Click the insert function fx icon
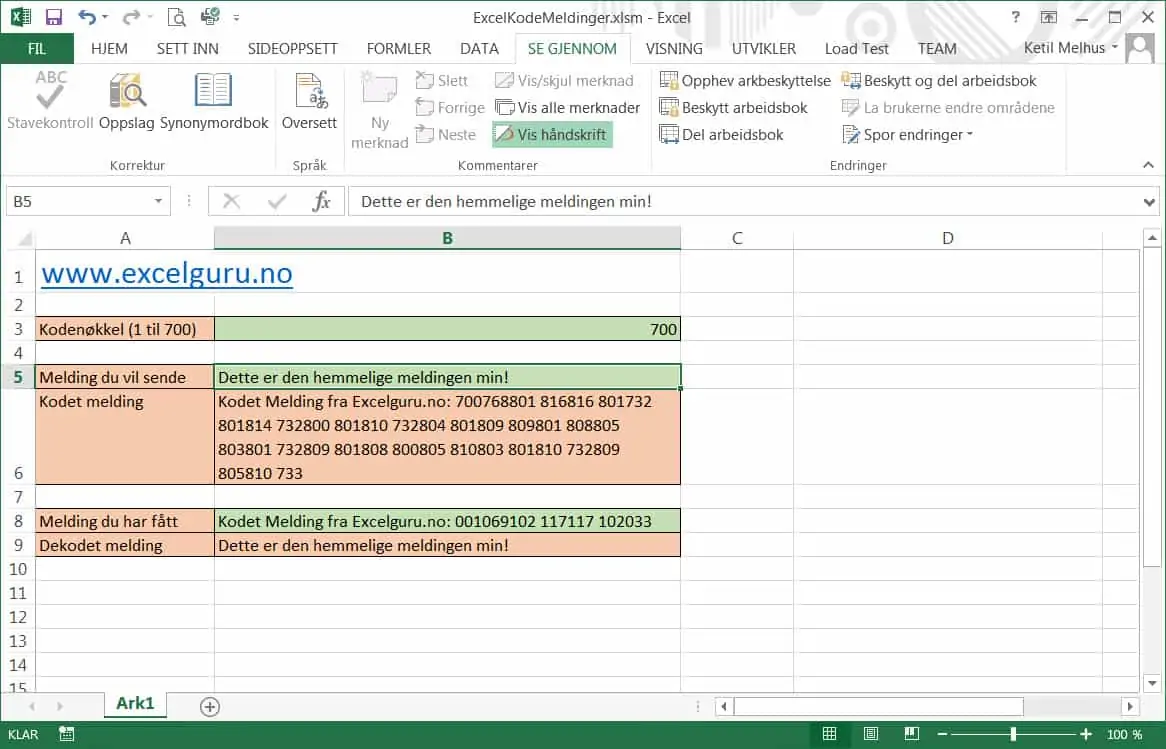This screenshot has width=1166, height=749. coord(321,201)
